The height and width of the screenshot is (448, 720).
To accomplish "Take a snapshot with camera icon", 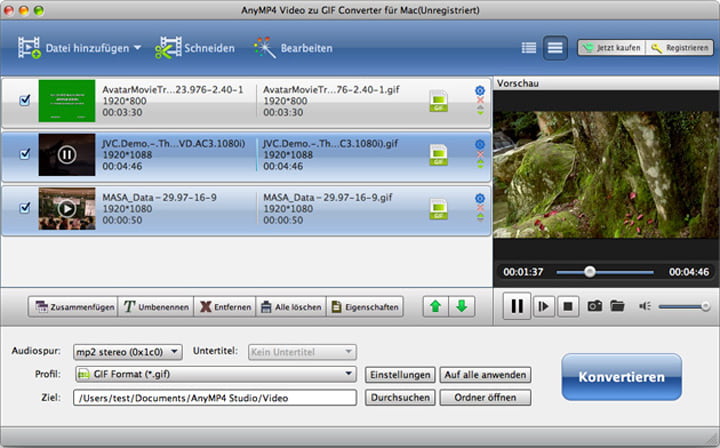I will [x=595, y=306].
